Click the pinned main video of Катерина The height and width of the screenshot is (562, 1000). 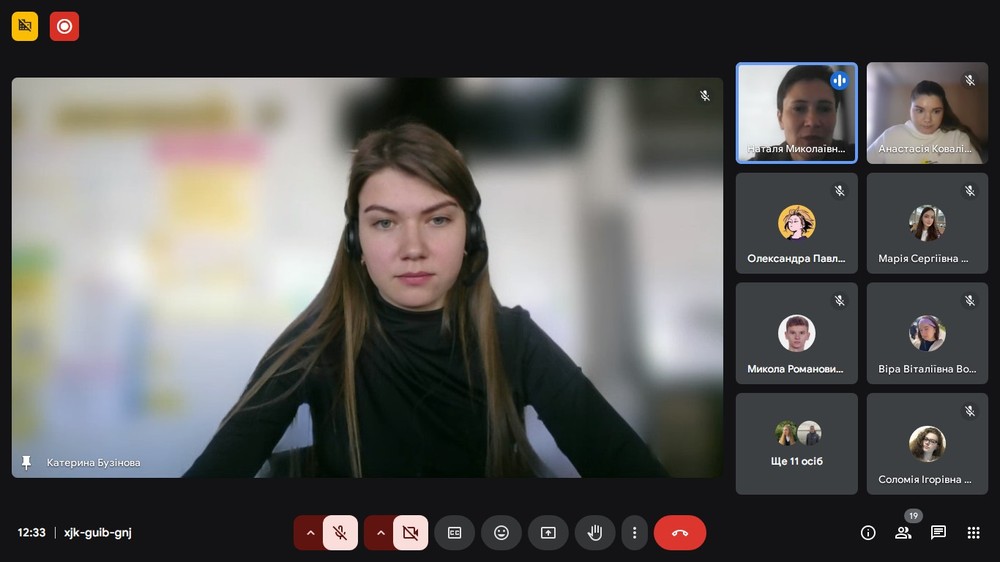[367, 277]
